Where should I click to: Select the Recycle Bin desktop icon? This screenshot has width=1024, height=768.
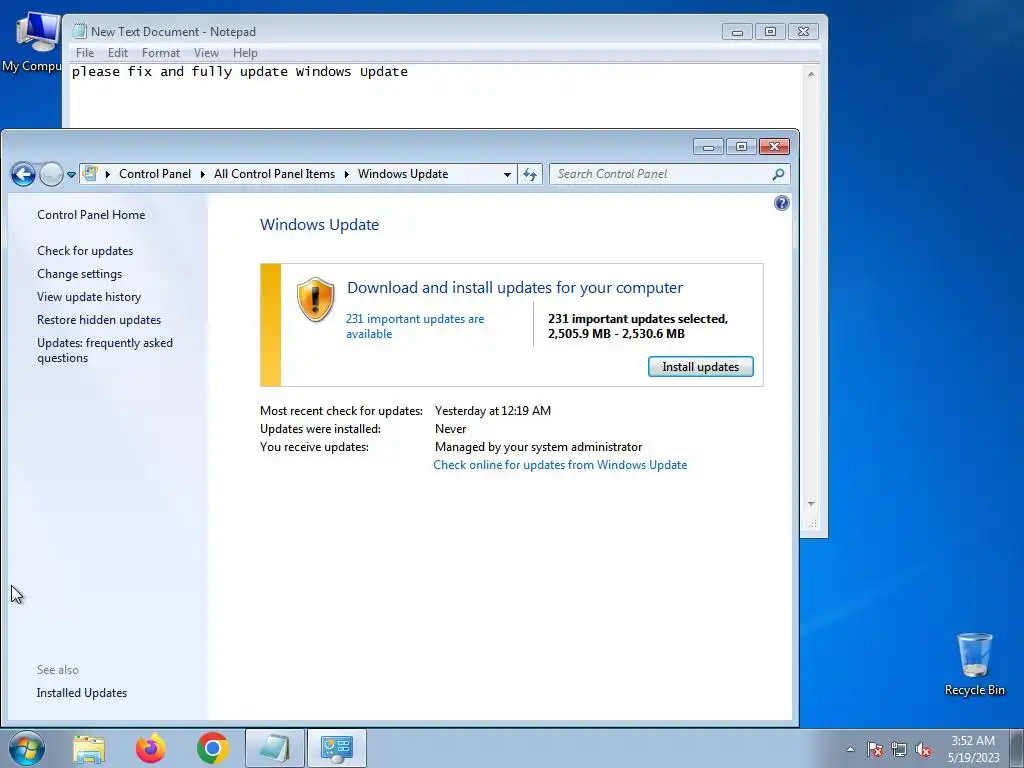(x=974, y=664)
